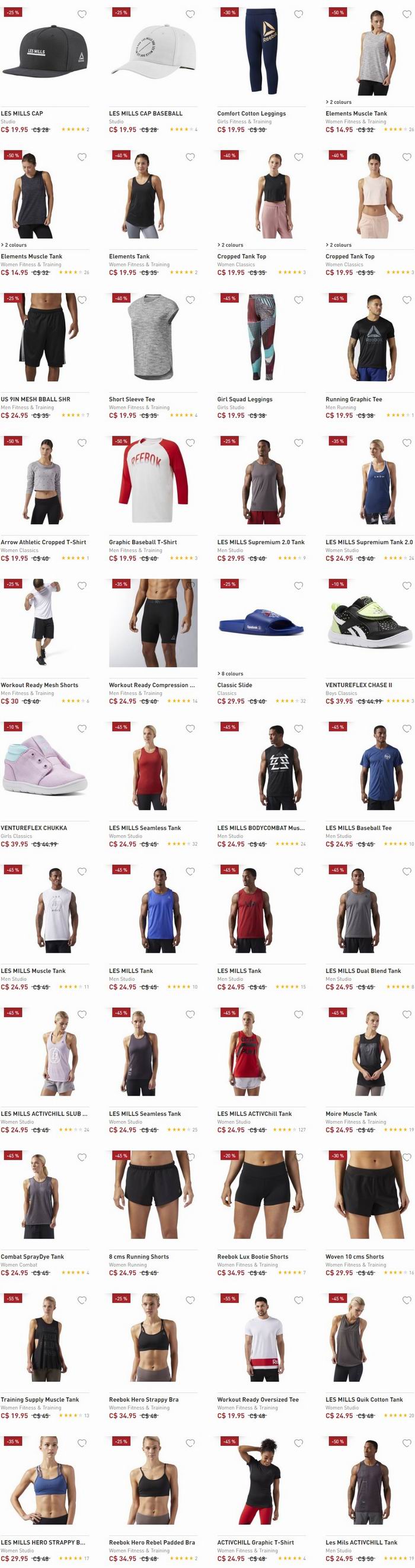Heart the Moire Muscle Tank product
The height and width of the screenshot is (1568, 415).
coord(407,1014)
